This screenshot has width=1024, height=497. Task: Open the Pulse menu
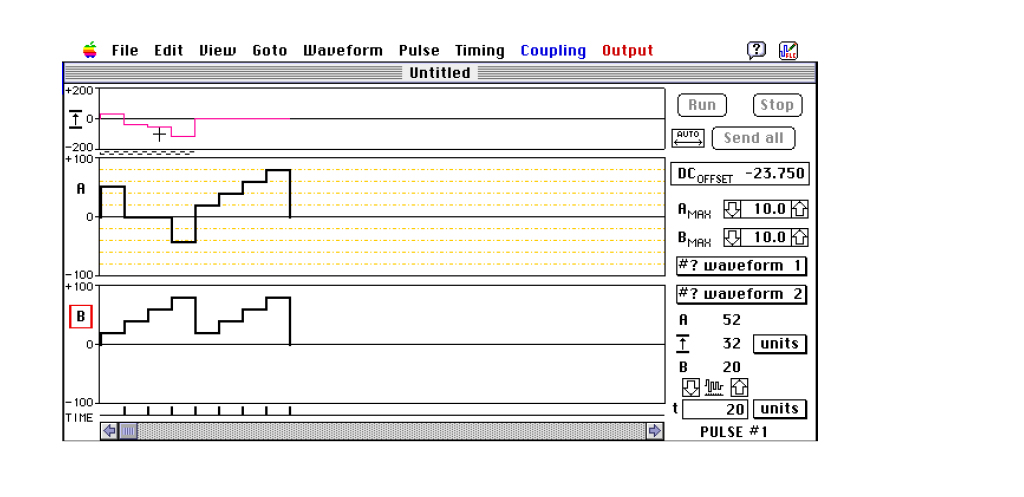[419, 50]
